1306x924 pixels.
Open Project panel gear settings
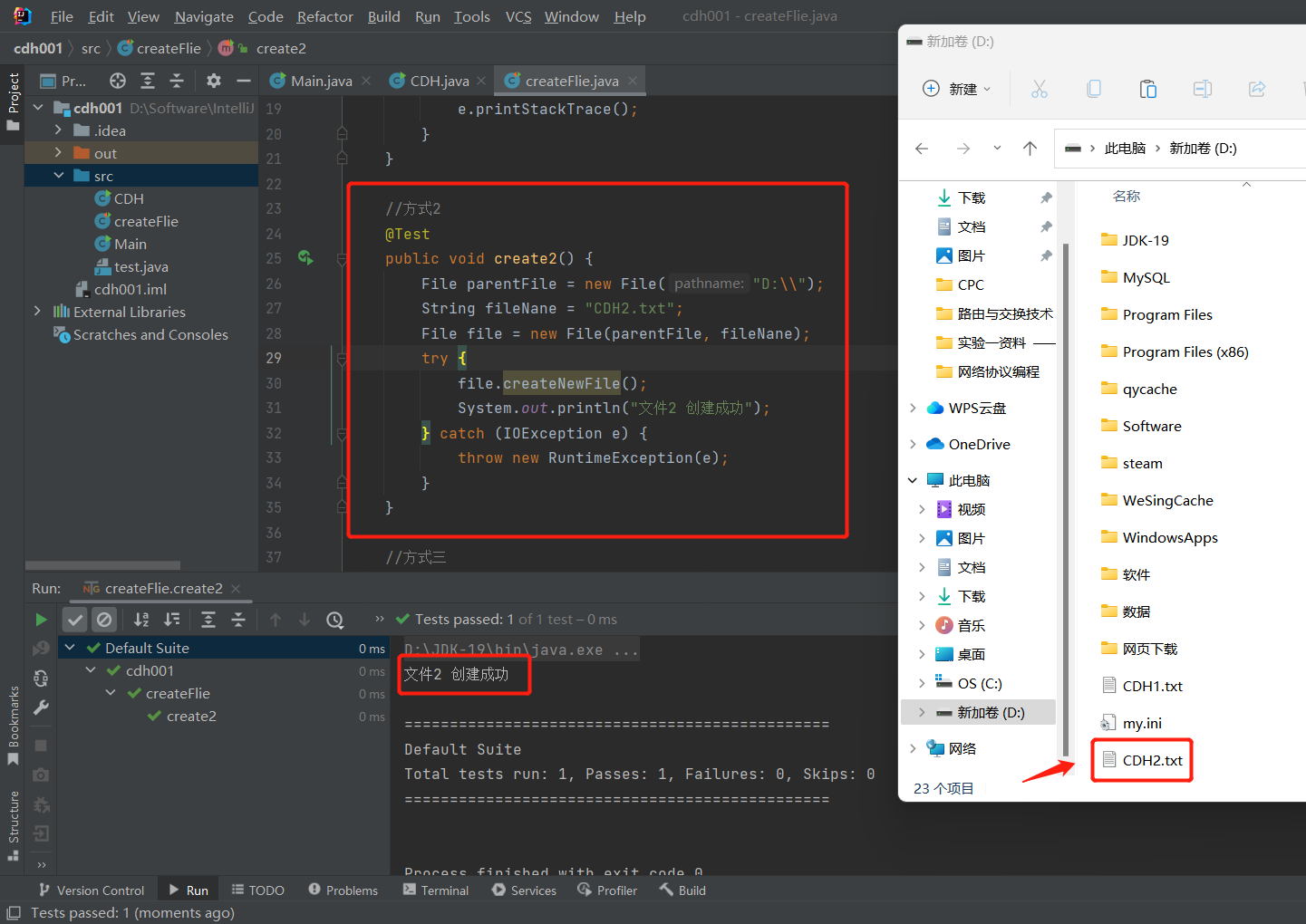click(214, 81)
